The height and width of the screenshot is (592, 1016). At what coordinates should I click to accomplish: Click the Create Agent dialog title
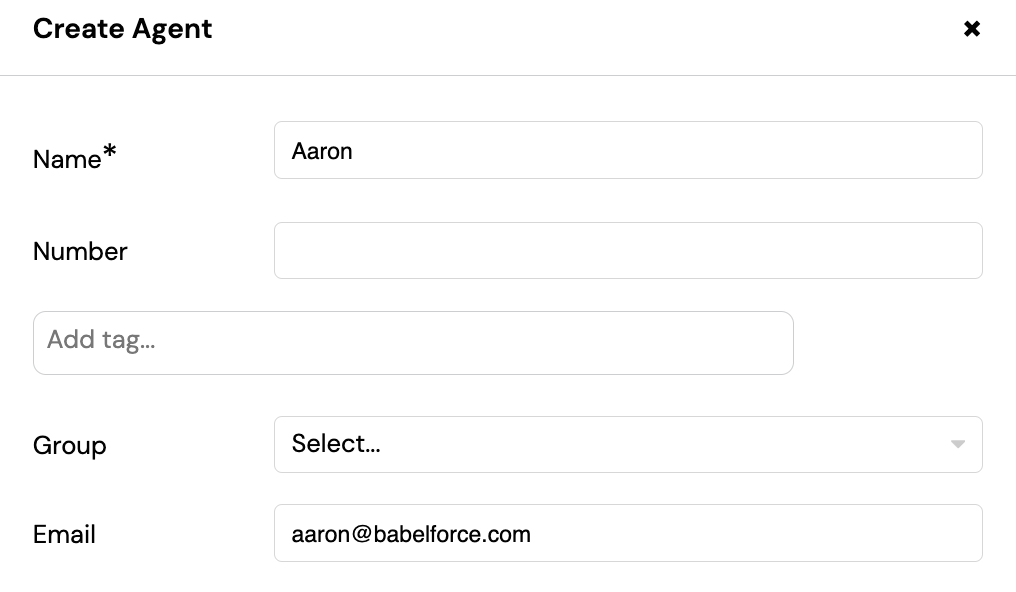click(x=122, y=29)
